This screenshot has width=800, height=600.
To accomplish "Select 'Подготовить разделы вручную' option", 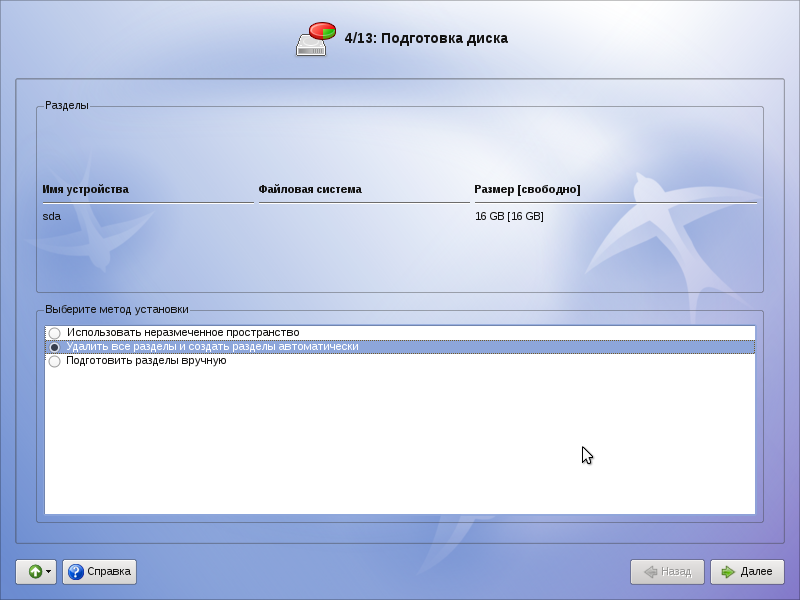I will point(54,361).
